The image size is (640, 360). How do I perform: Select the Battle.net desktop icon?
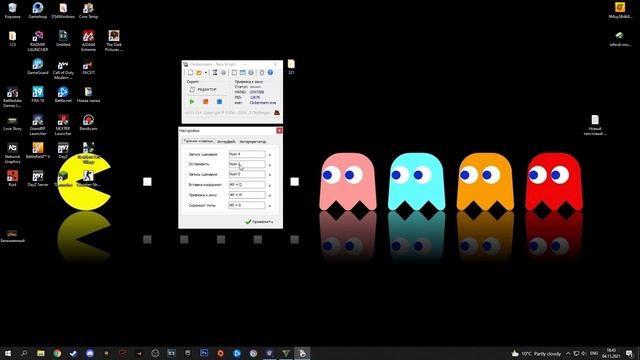coord(63,94)
